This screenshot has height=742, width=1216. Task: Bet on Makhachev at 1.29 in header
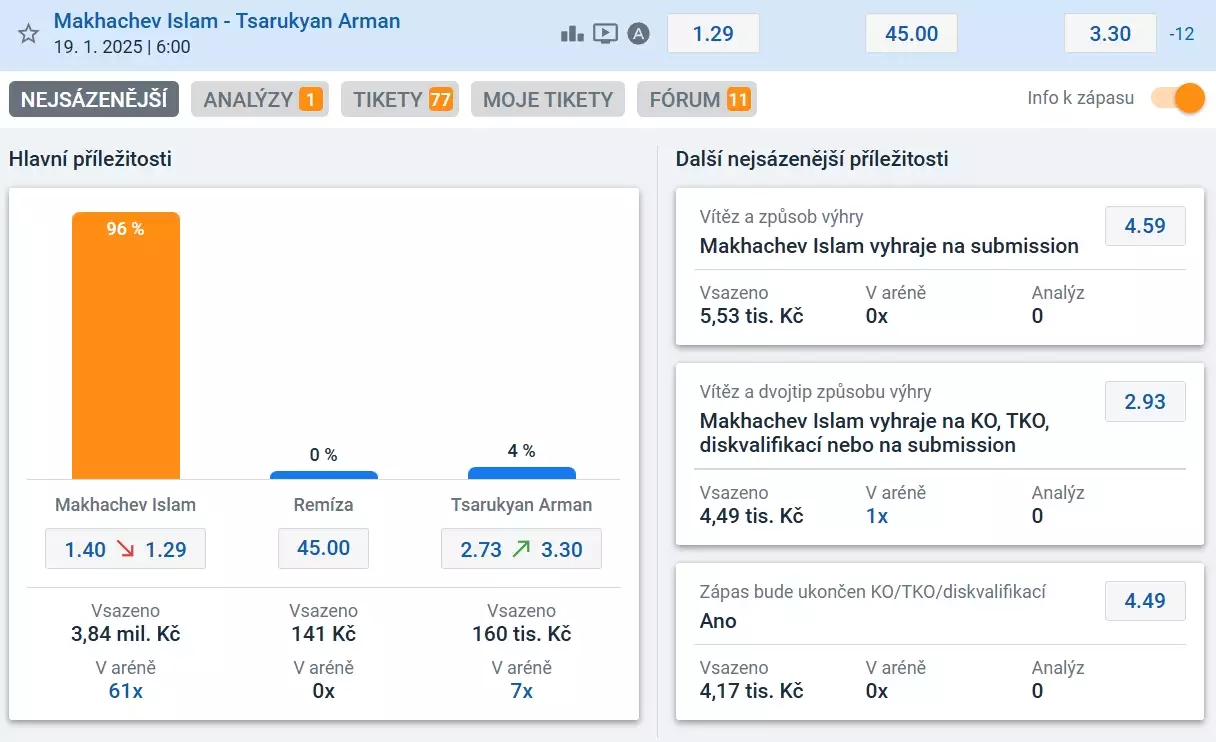click(713, 34)
